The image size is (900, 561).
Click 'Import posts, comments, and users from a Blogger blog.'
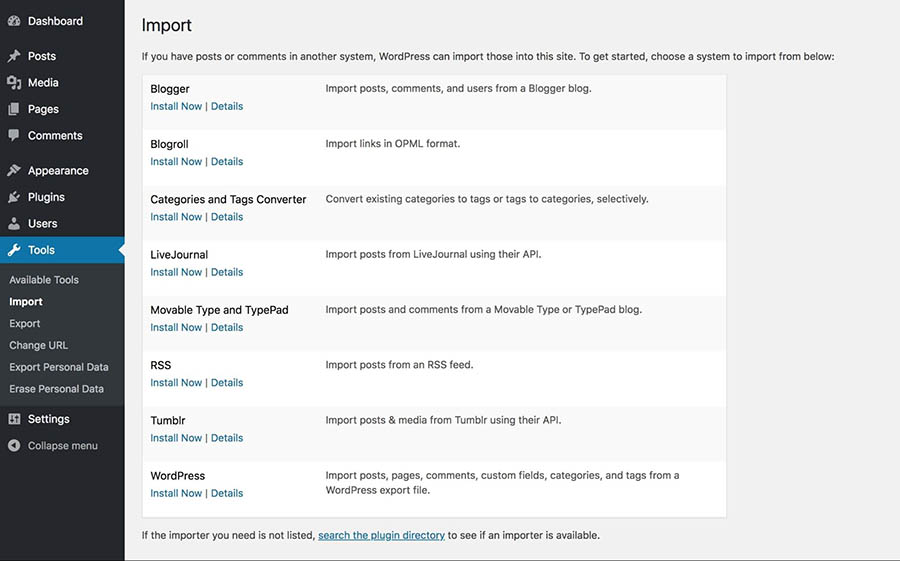click(x=459, y=88)
